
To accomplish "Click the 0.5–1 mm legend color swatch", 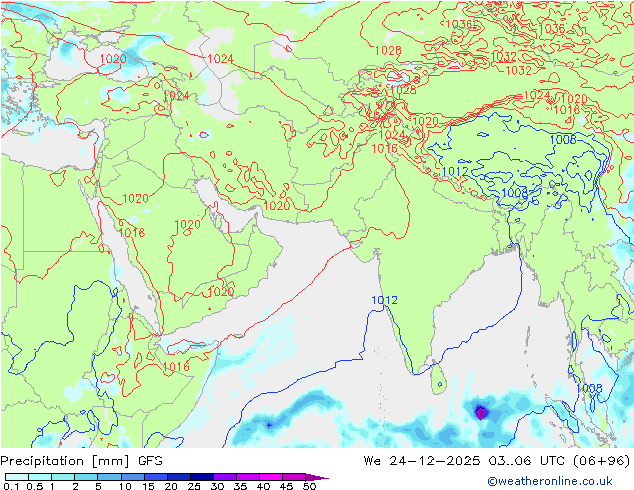I will coord(40,477).
